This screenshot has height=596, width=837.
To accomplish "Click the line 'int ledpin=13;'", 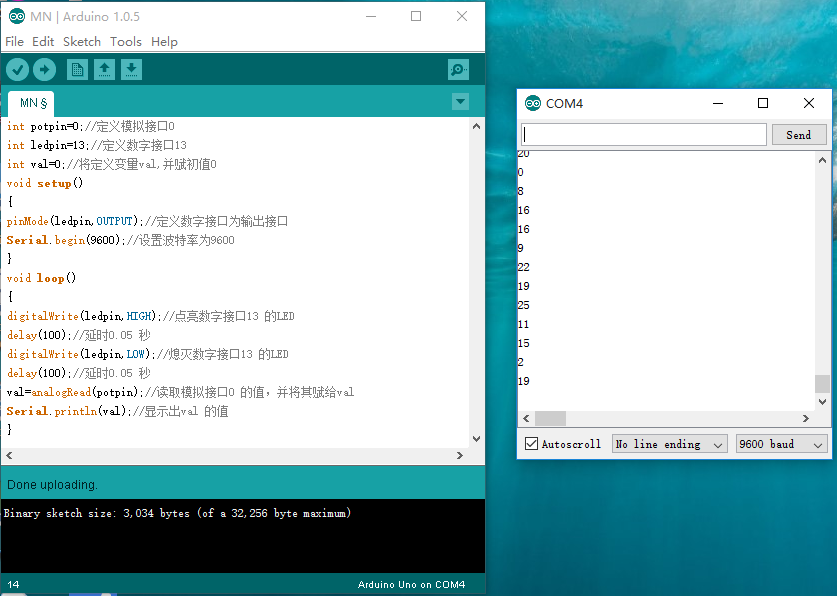I will tap(97, 145).
